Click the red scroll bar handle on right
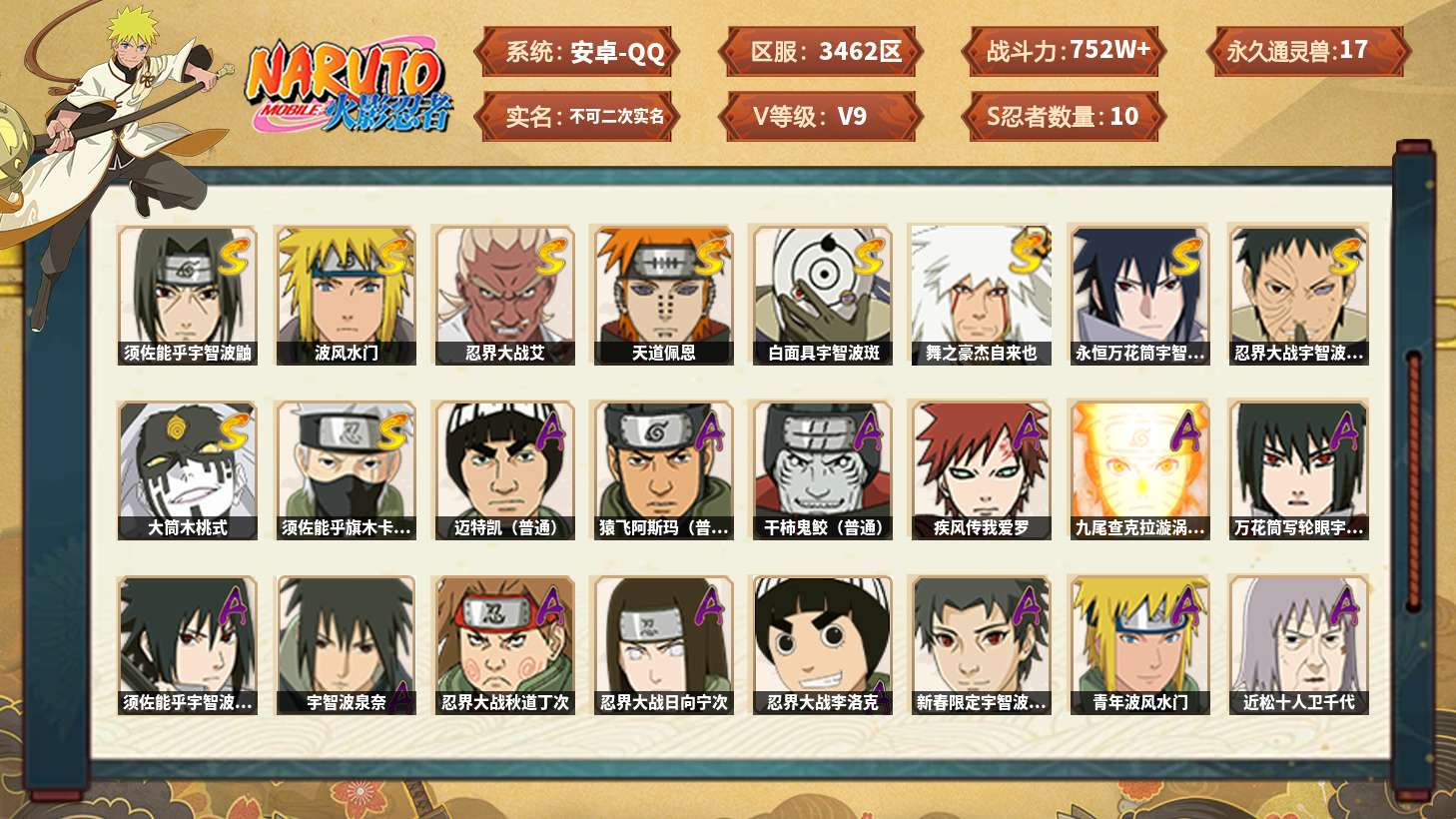The height and width of the screenshot is (819, 1456). pyautogui.click(x=1413, y=479)
